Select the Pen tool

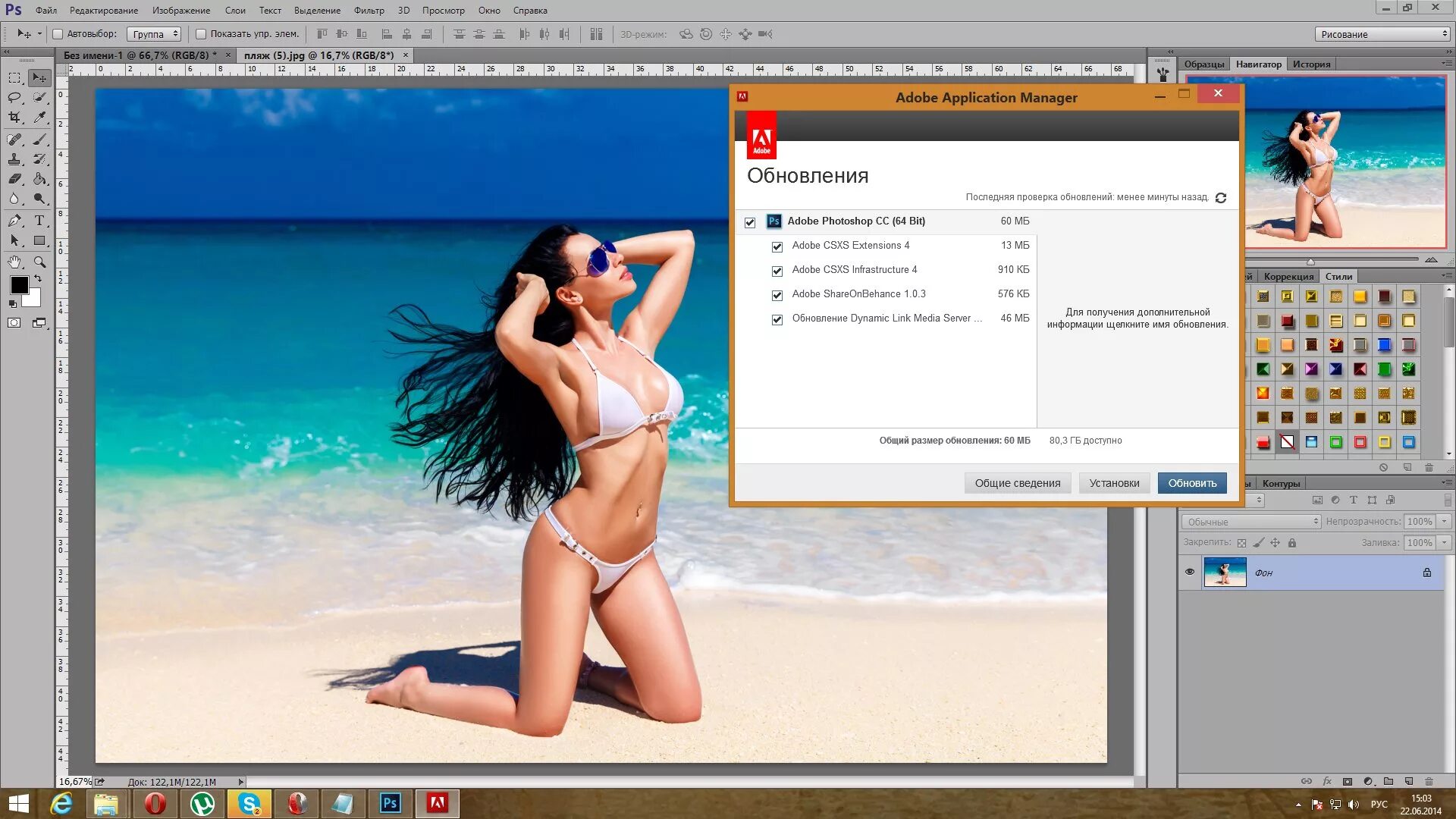(x=14, y=221)
